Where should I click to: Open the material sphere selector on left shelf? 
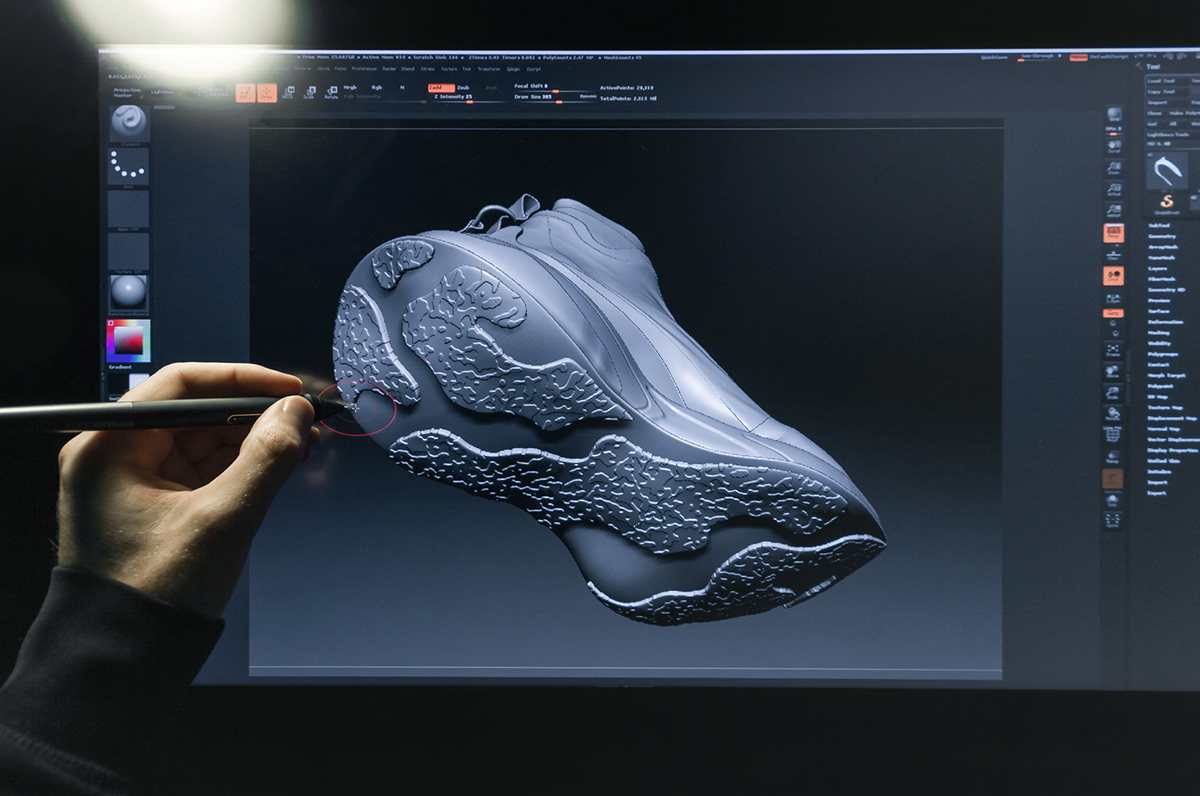pos(127,292)
